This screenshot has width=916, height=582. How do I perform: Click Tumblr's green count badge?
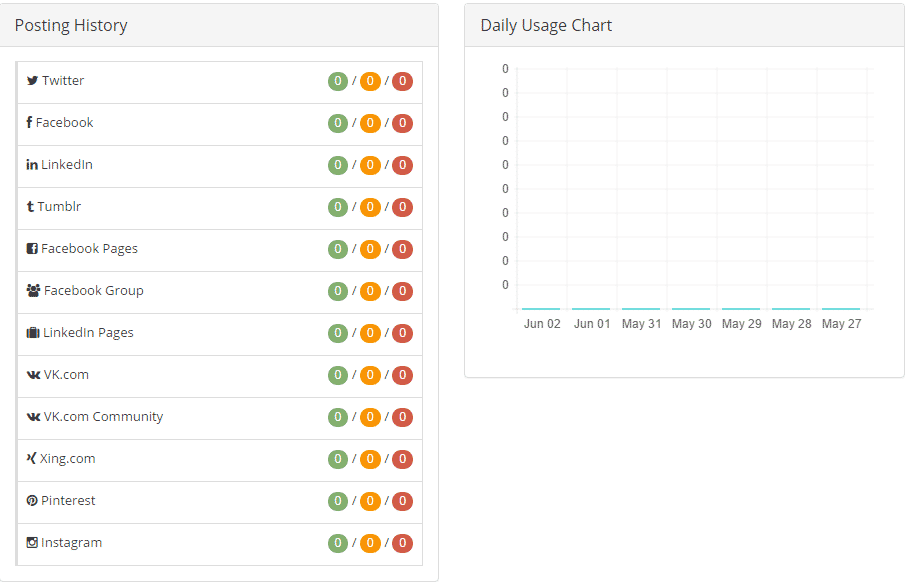point(338,207)
